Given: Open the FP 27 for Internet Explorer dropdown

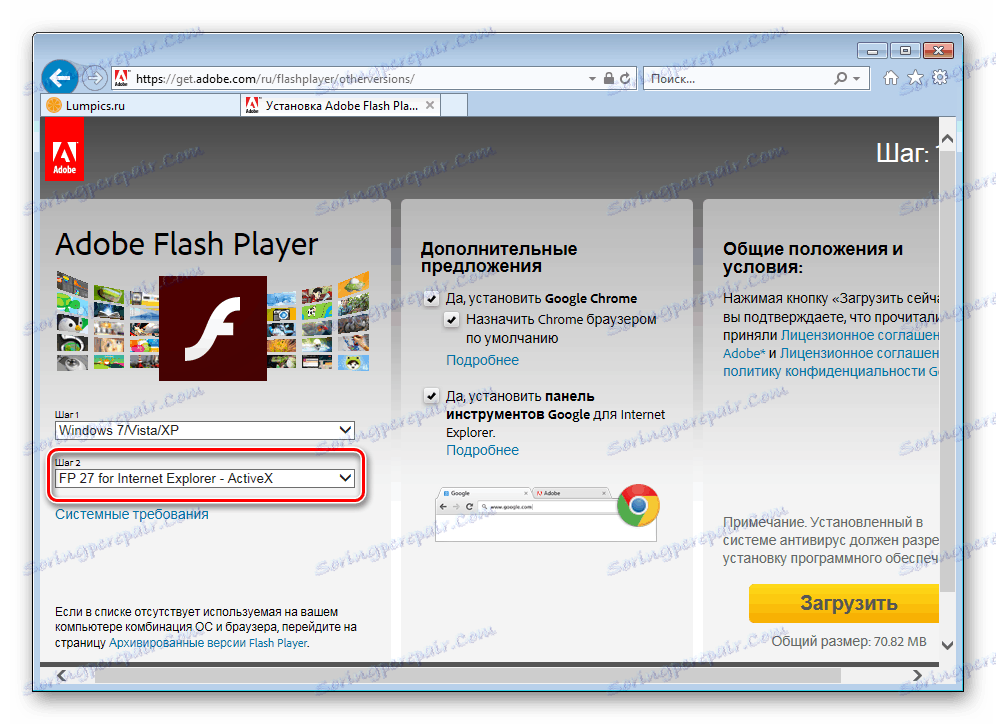Looking at the screenshot, I should [x=205, y=478].
